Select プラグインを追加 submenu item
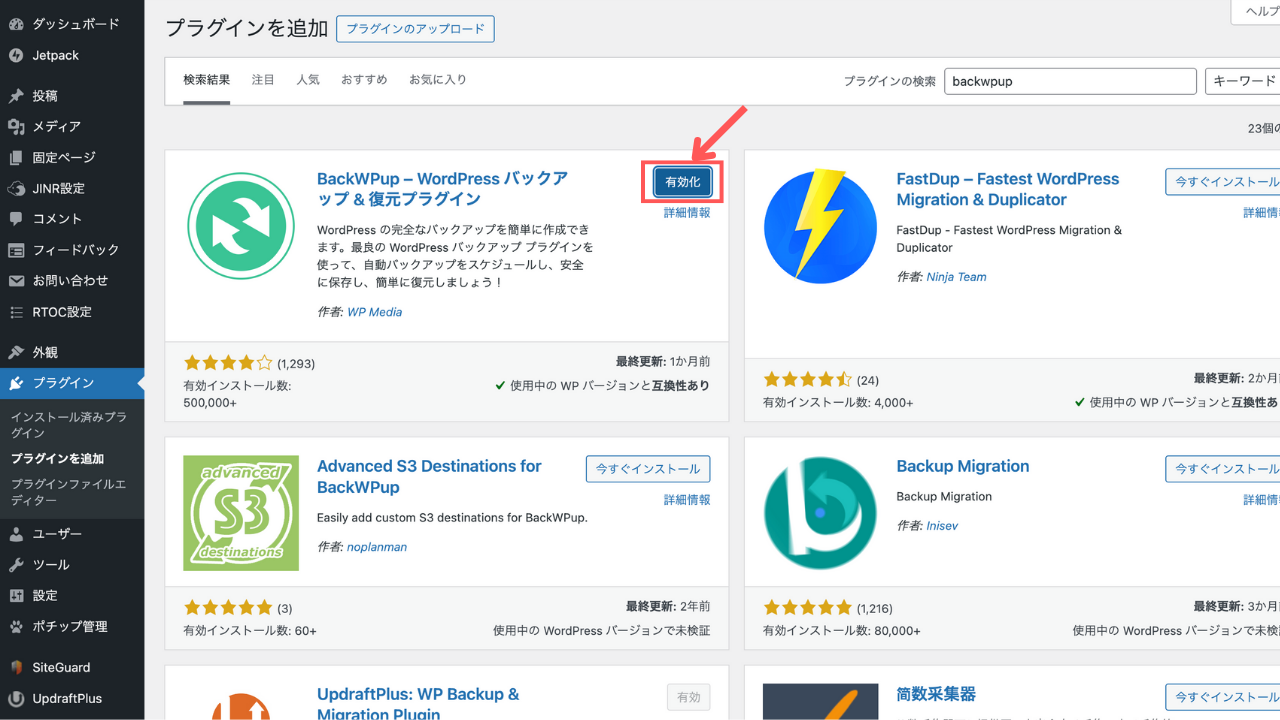 [57, 459]
